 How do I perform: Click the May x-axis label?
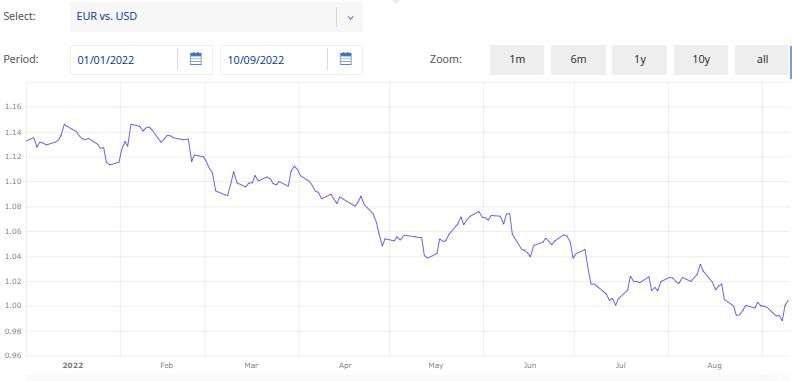pyautogui.click(x=436, y=365)
